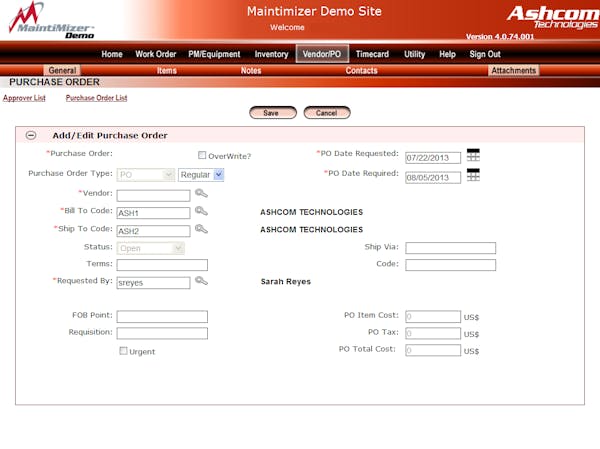Click the Vendor input field

[153, 196]
